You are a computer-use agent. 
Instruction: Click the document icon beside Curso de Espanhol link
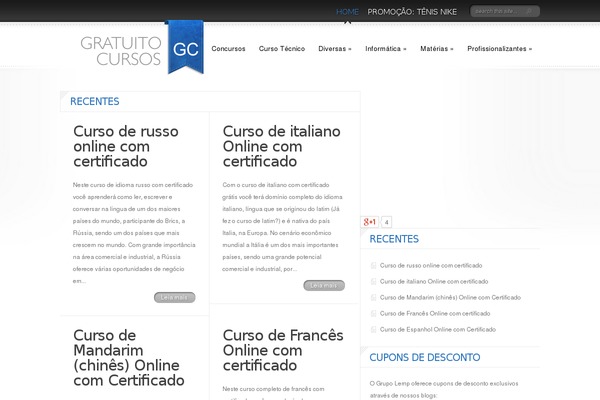pyautogui.click(x=373, y=330)
